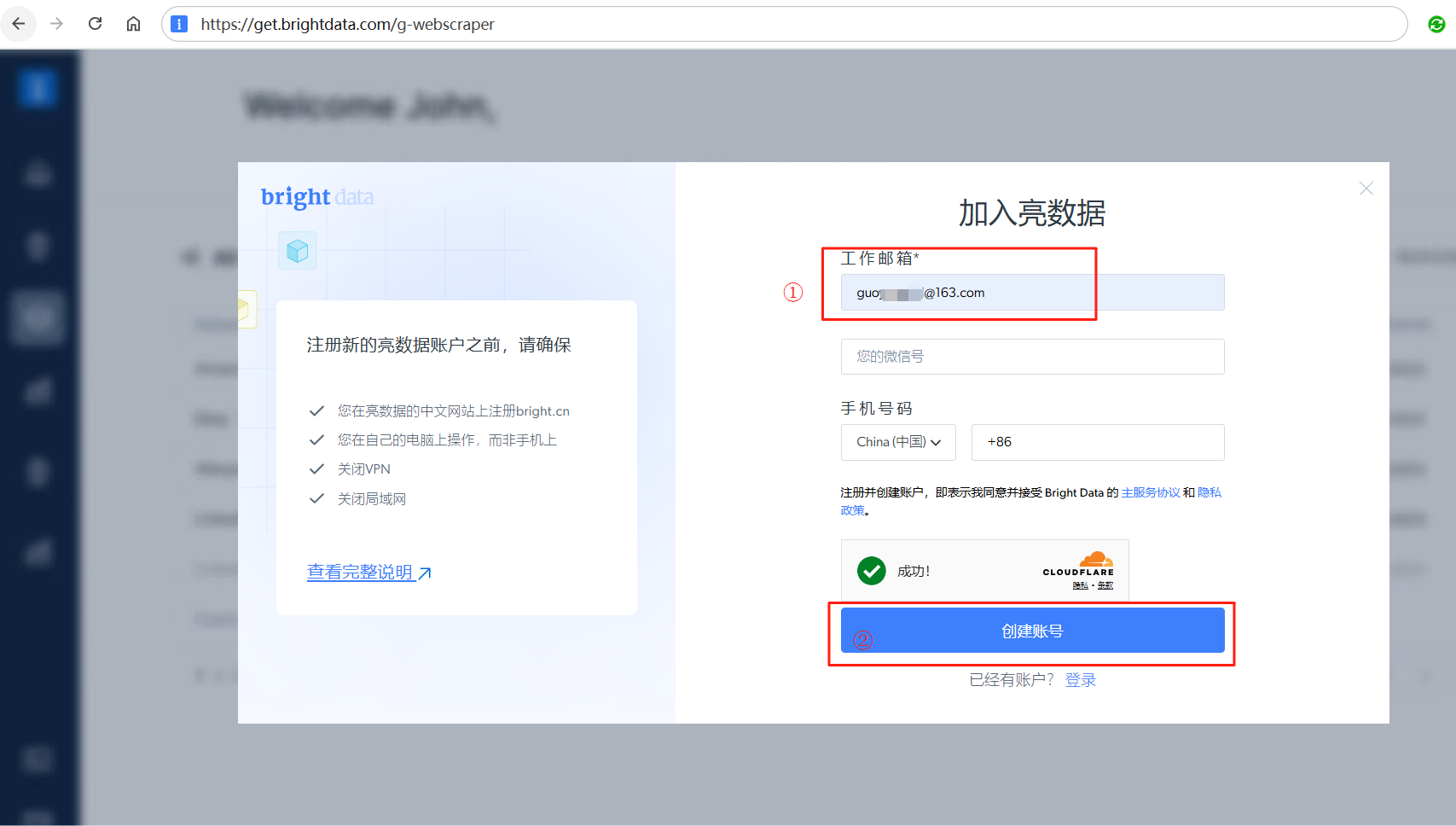Click the checkmark beside 关闭局域网
The image size is (1456, 826).
pos(316,499)
